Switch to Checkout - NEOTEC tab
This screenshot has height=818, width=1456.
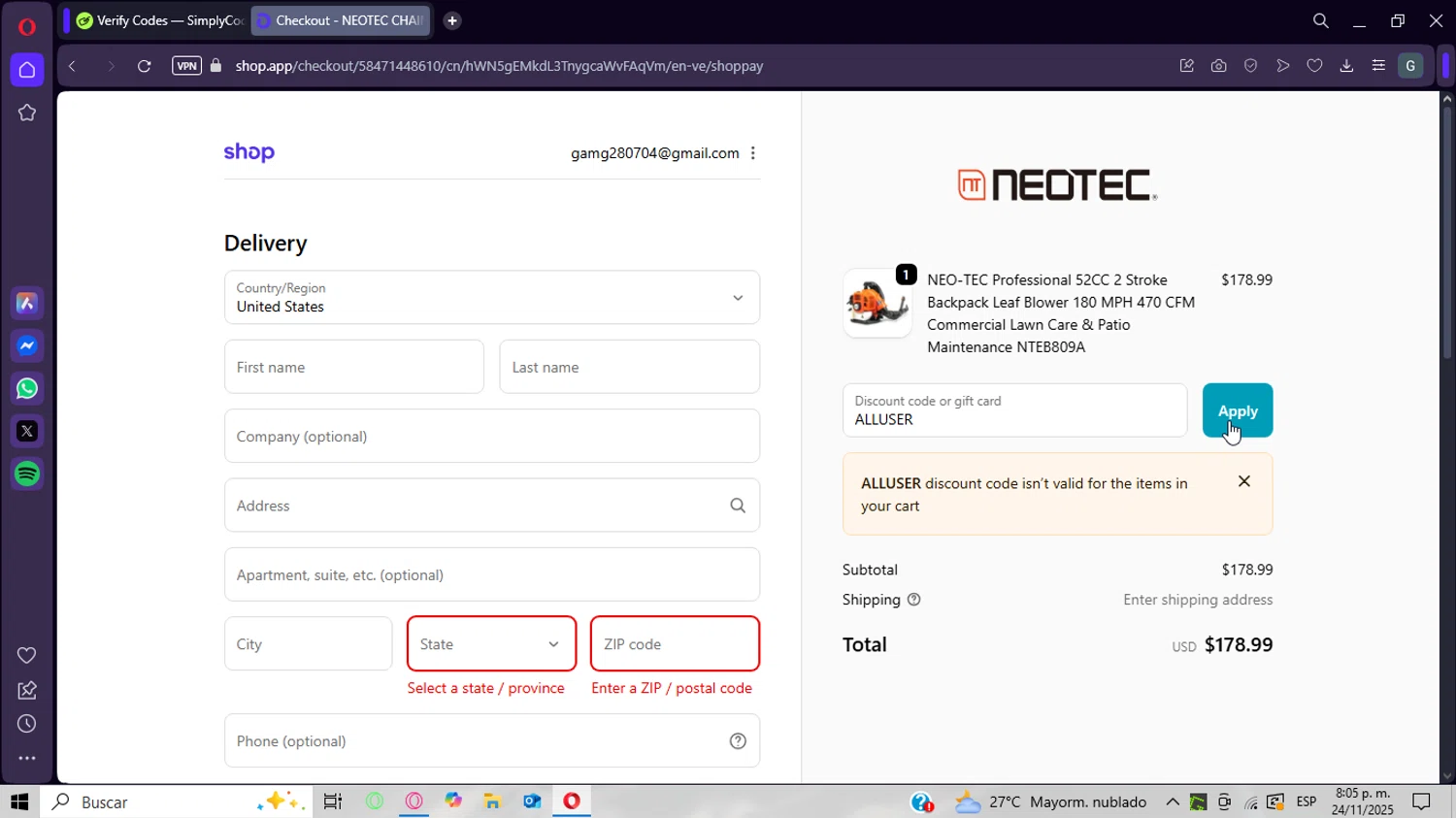(341, 20)
